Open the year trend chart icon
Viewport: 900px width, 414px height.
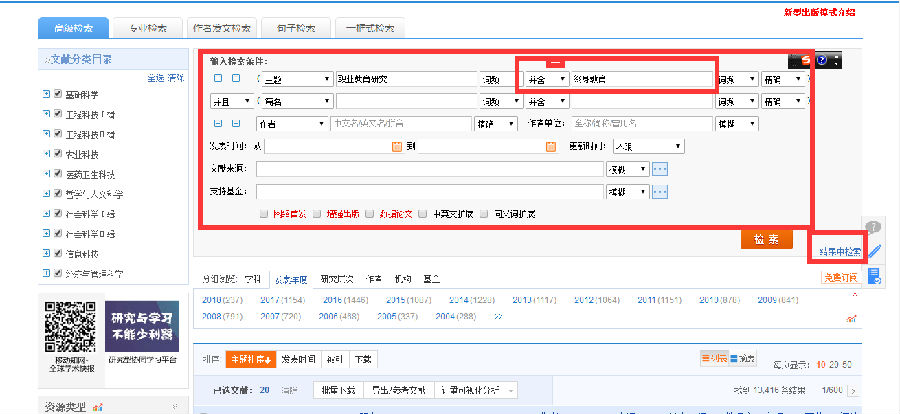click(x=852, y=318)
